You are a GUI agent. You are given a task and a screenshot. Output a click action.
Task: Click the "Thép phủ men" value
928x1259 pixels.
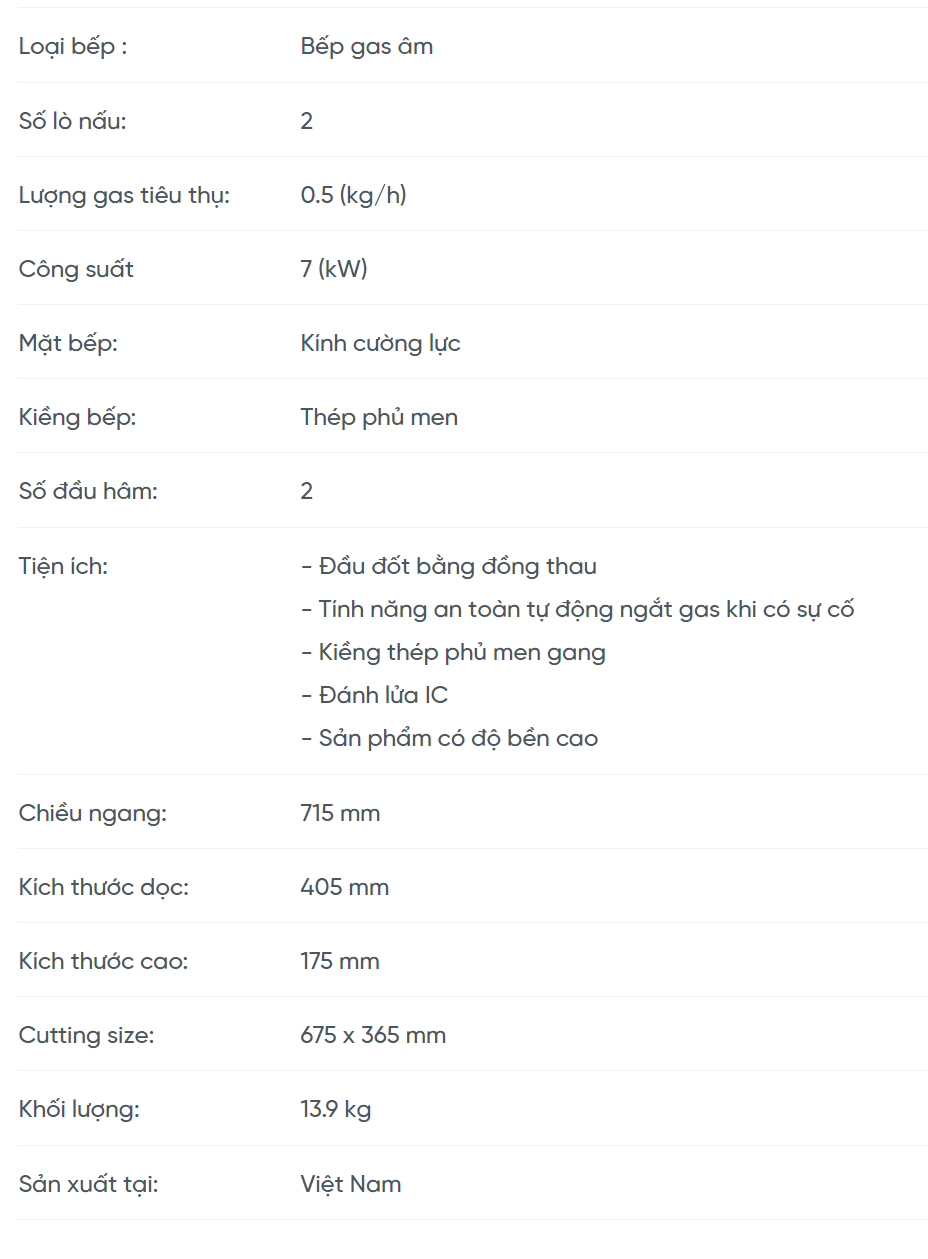[379, 417]
